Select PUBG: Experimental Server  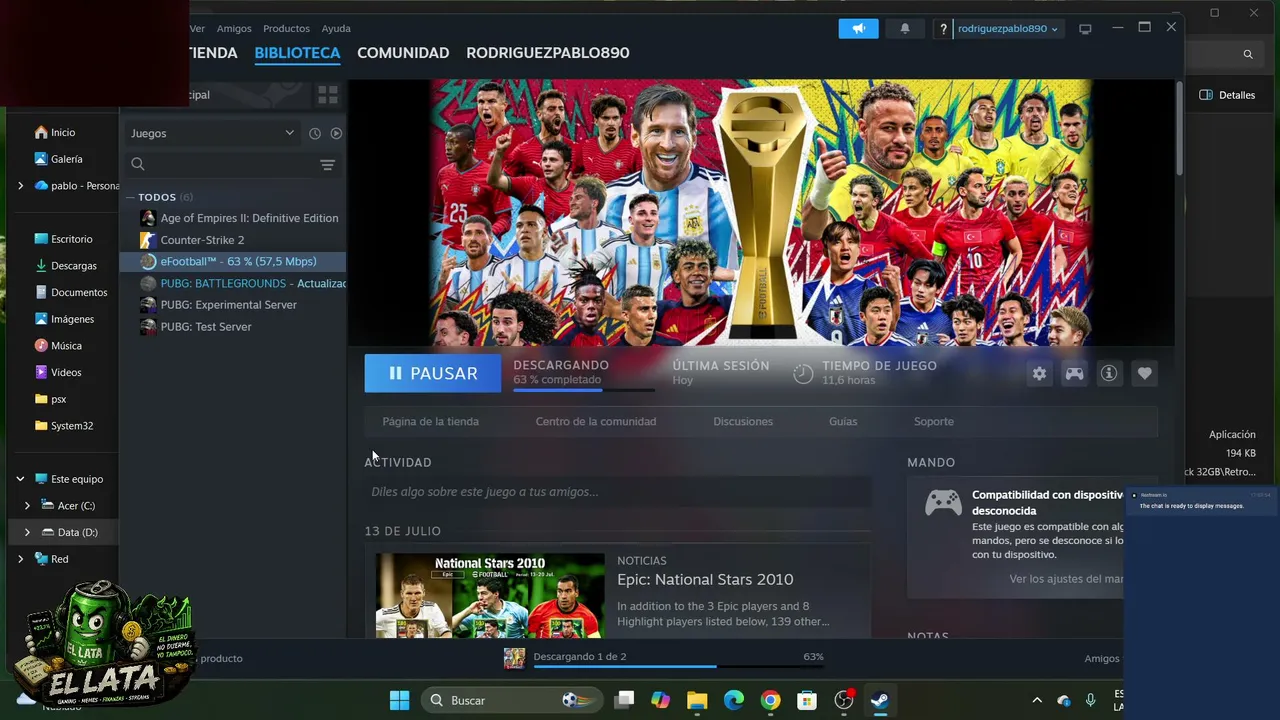point(228,305)
